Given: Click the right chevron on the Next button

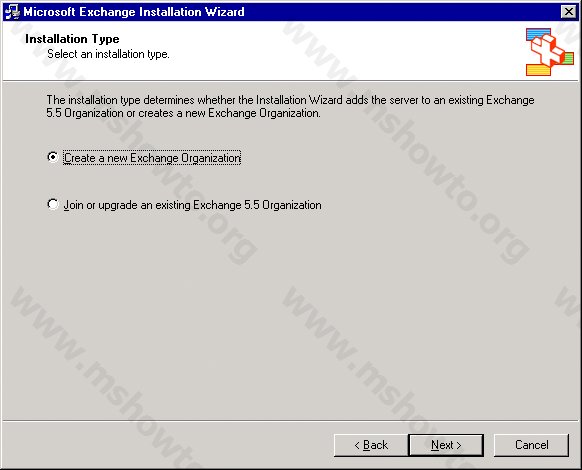Looking at the screenshot, I should (459, 445).
